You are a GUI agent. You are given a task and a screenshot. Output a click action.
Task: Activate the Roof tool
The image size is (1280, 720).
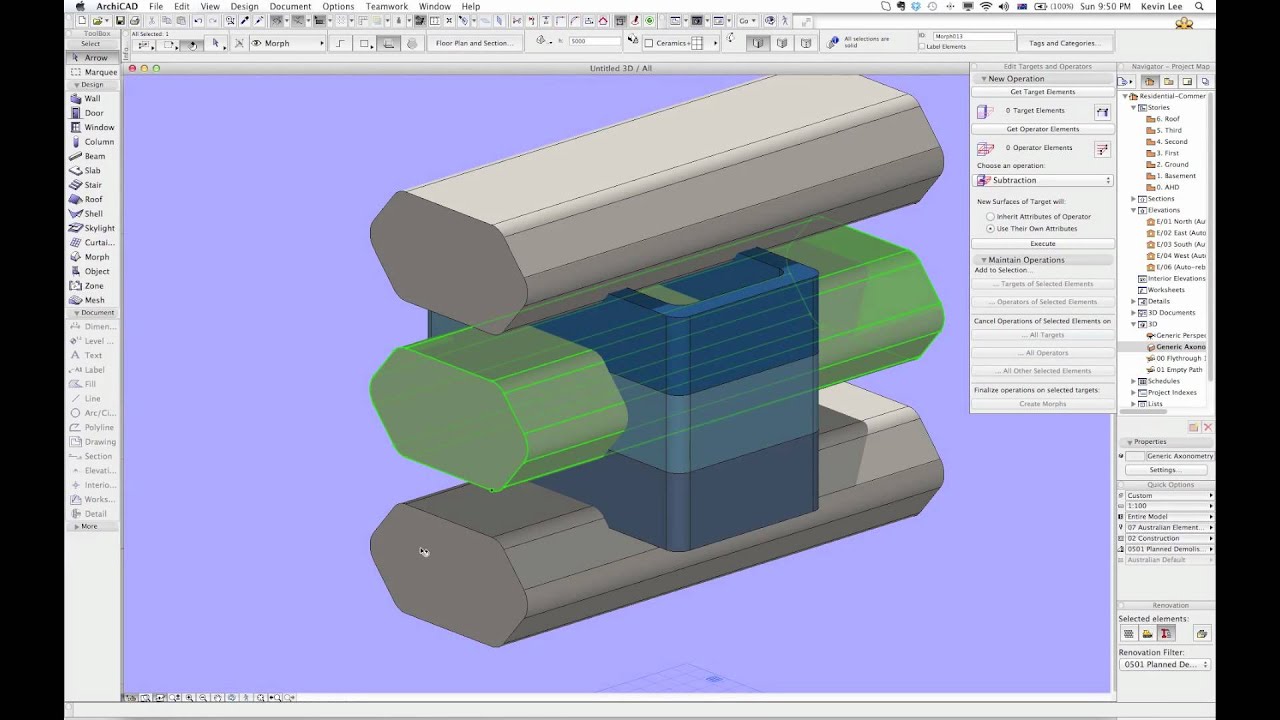(x=92, y=199)
